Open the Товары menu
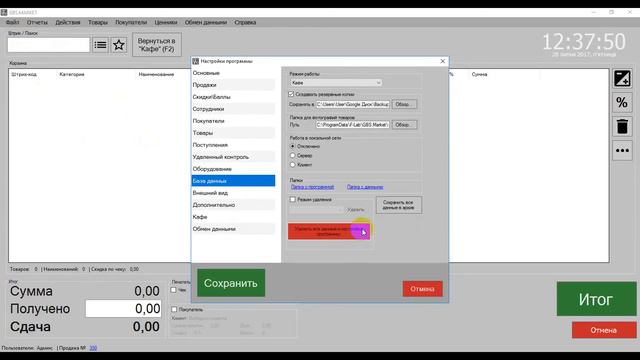 98,22
